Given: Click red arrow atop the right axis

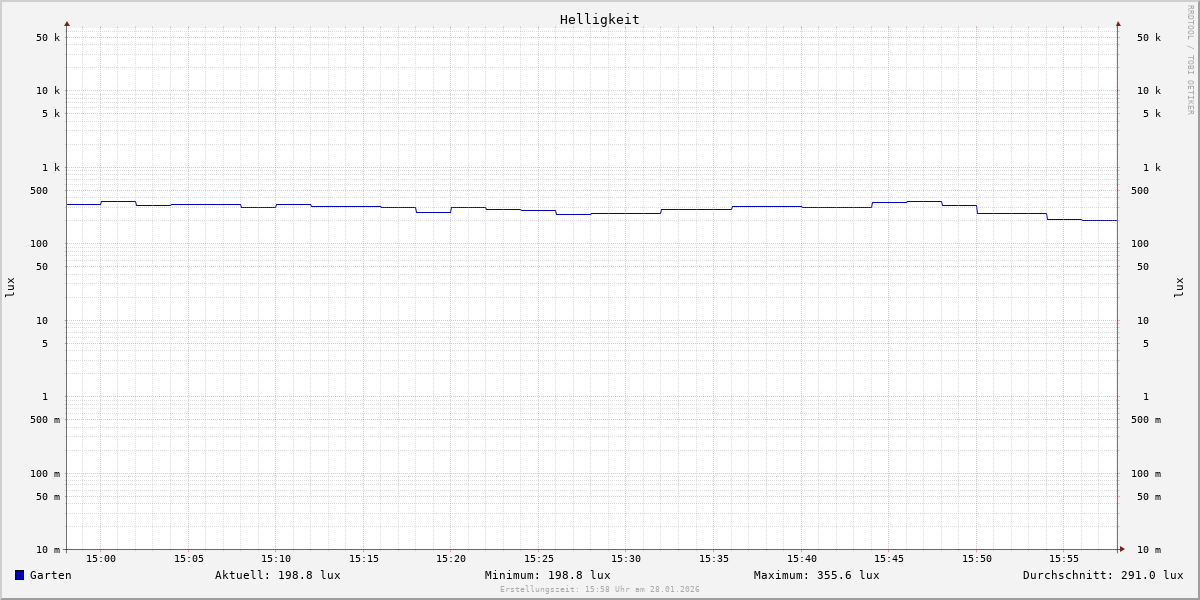Looking at the screenshot, I should (x=1118, y=23).
